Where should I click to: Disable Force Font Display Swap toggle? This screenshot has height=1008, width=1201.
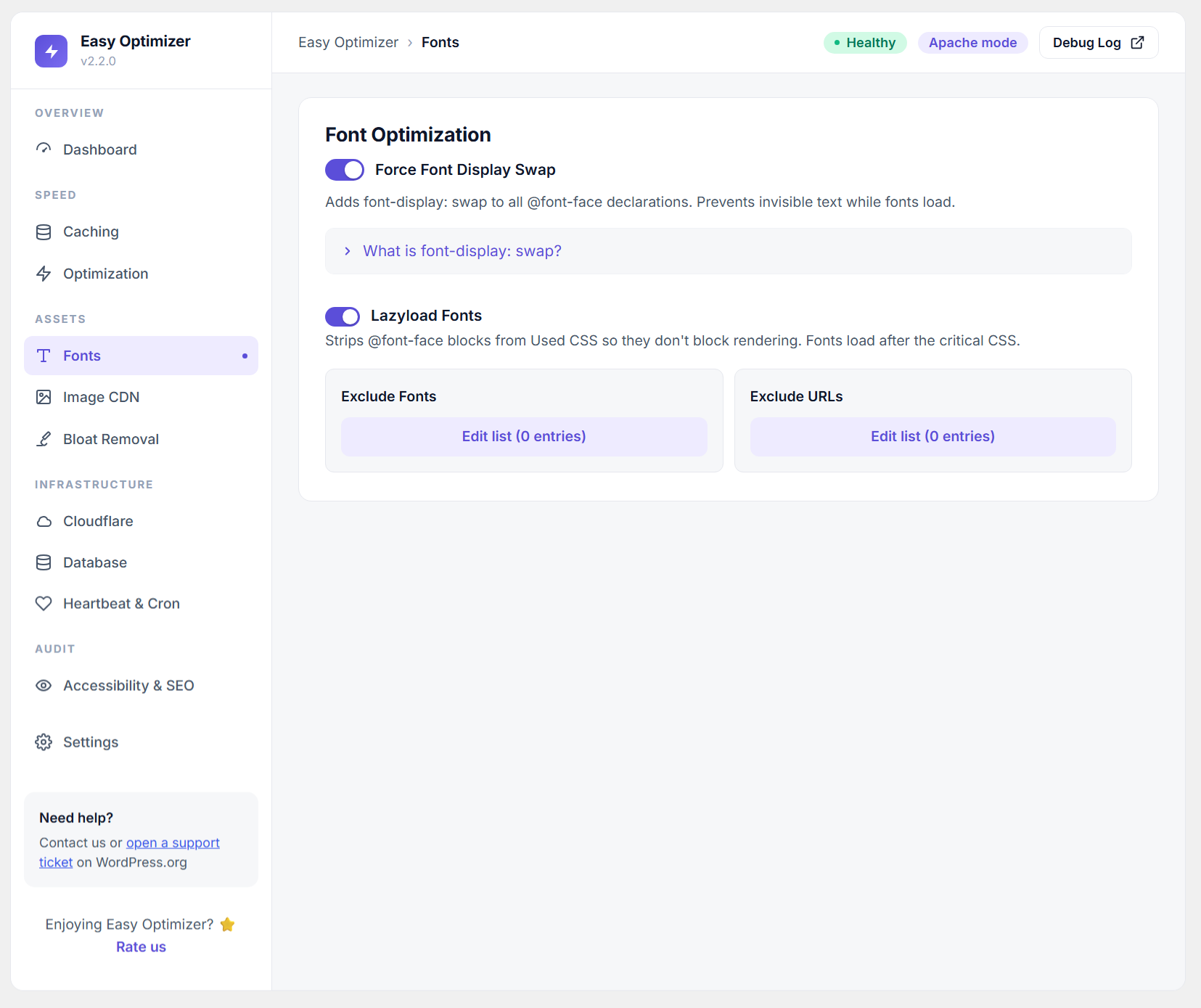[x=345, y=170]
